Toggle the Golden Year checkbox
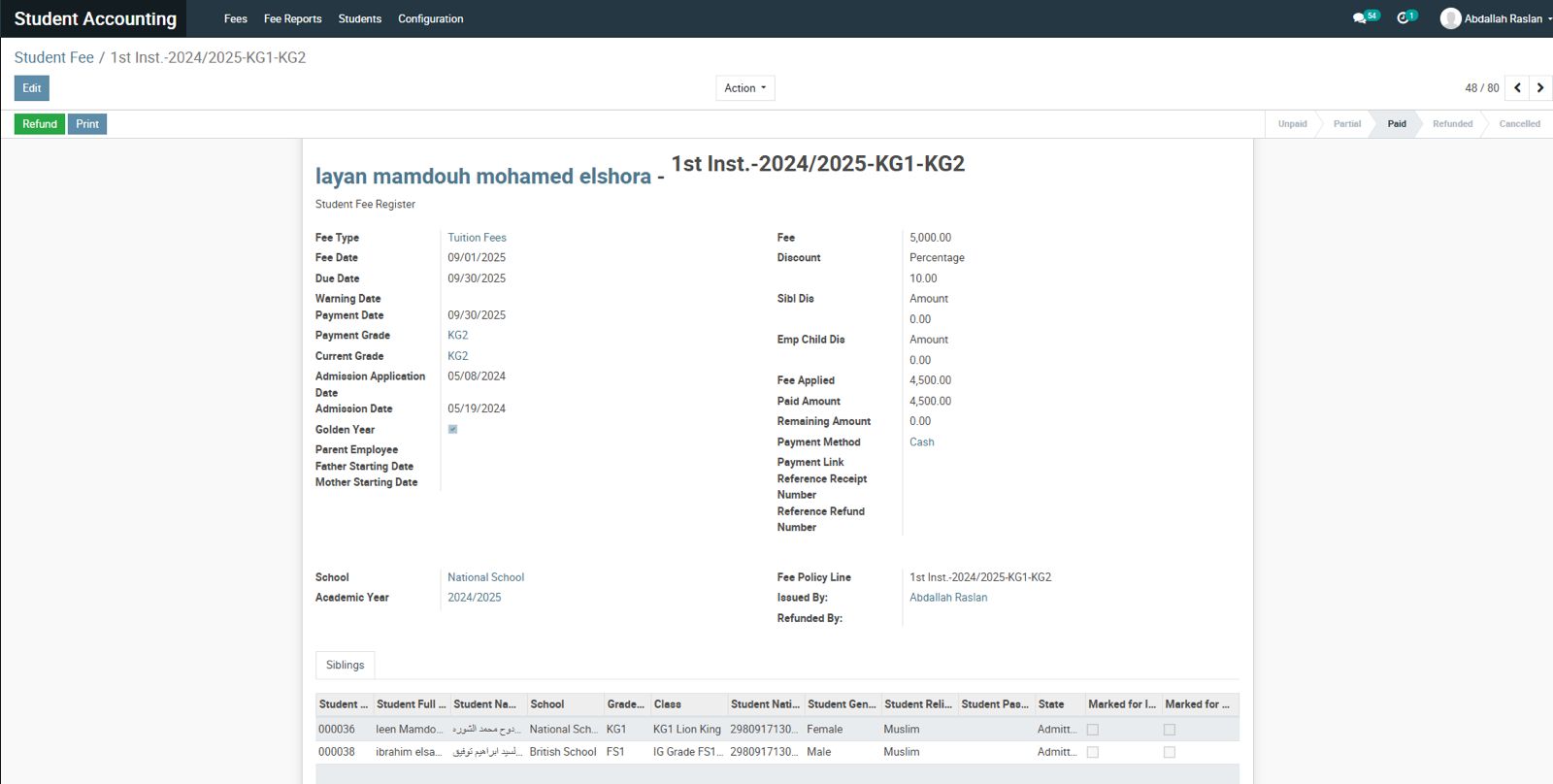This screenshot has width=1553, height=784. pyautogui.click(x=452, y=429)
